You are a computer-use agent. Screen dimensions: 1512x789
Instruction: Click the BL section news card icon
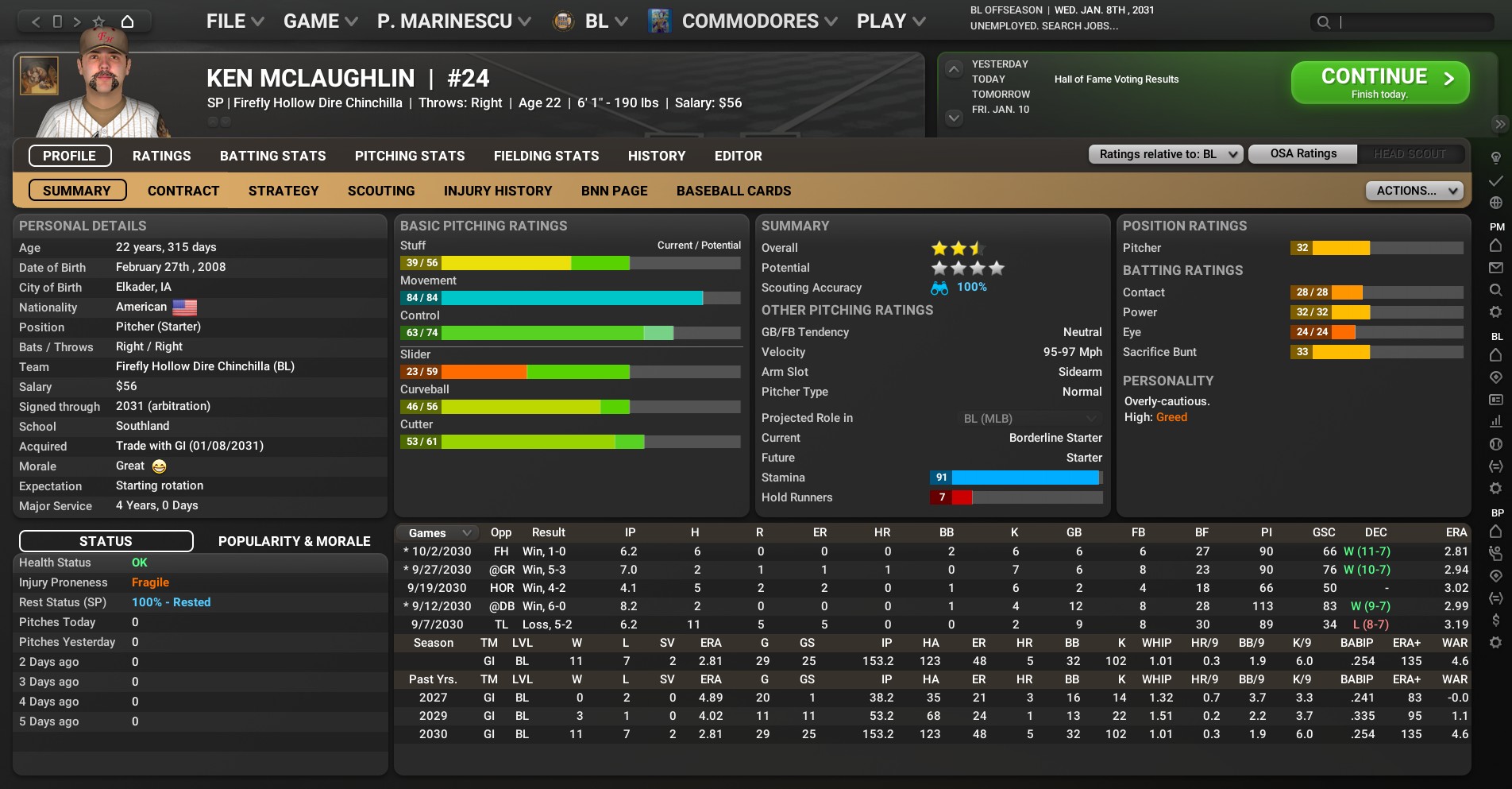1495,400
